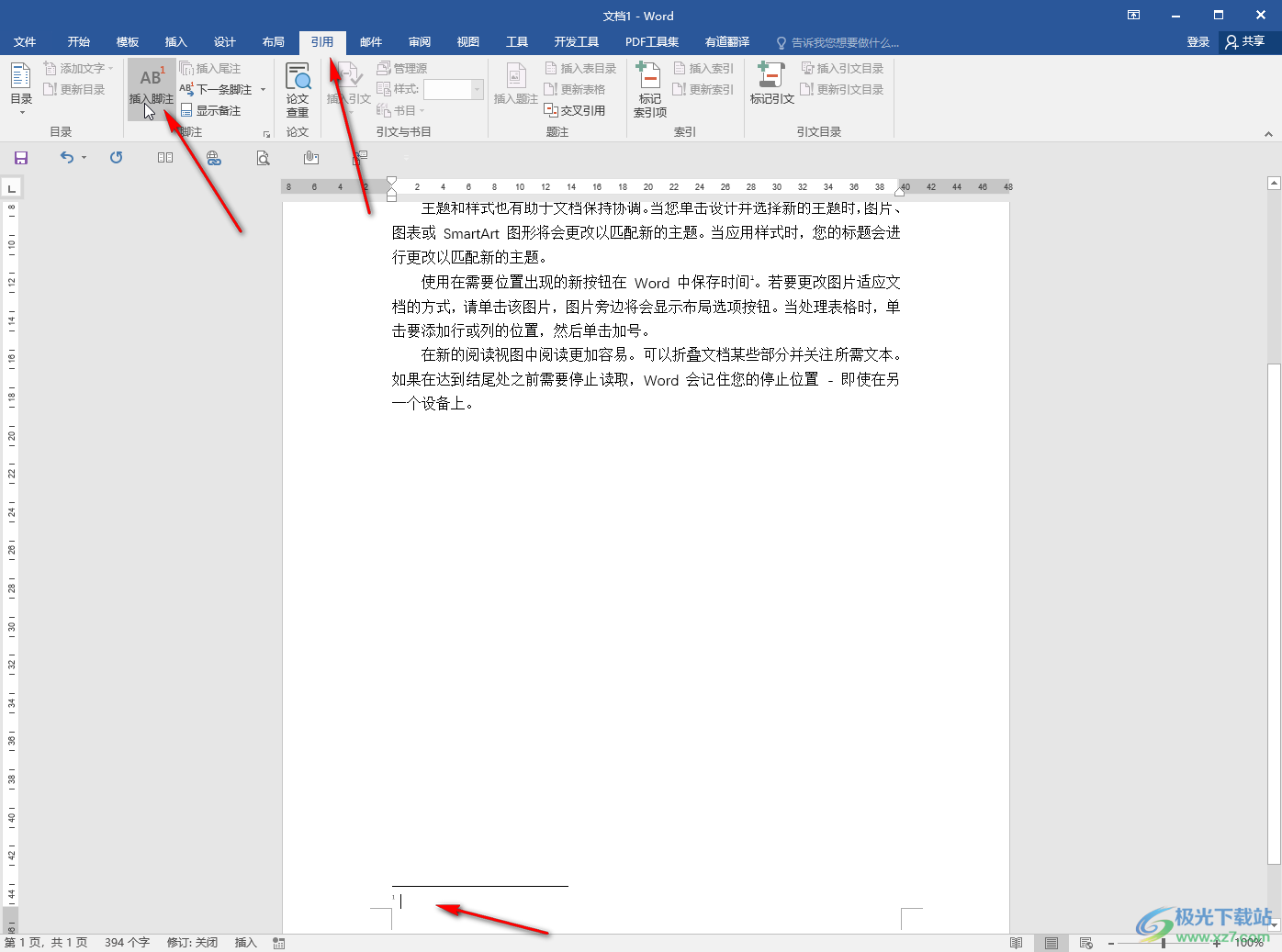Open the File (文件) tab

point(25,42)
